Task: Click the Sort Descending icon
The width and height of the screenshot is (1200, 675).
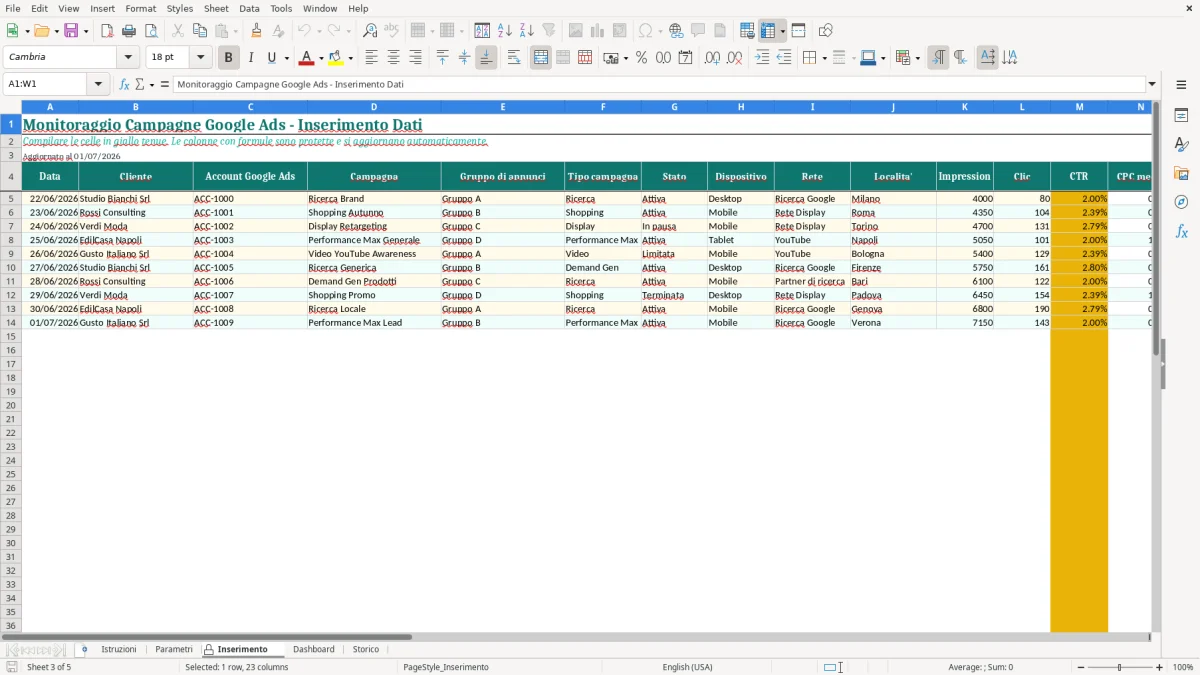Action: pyautogui.click(x=527, y=31)
